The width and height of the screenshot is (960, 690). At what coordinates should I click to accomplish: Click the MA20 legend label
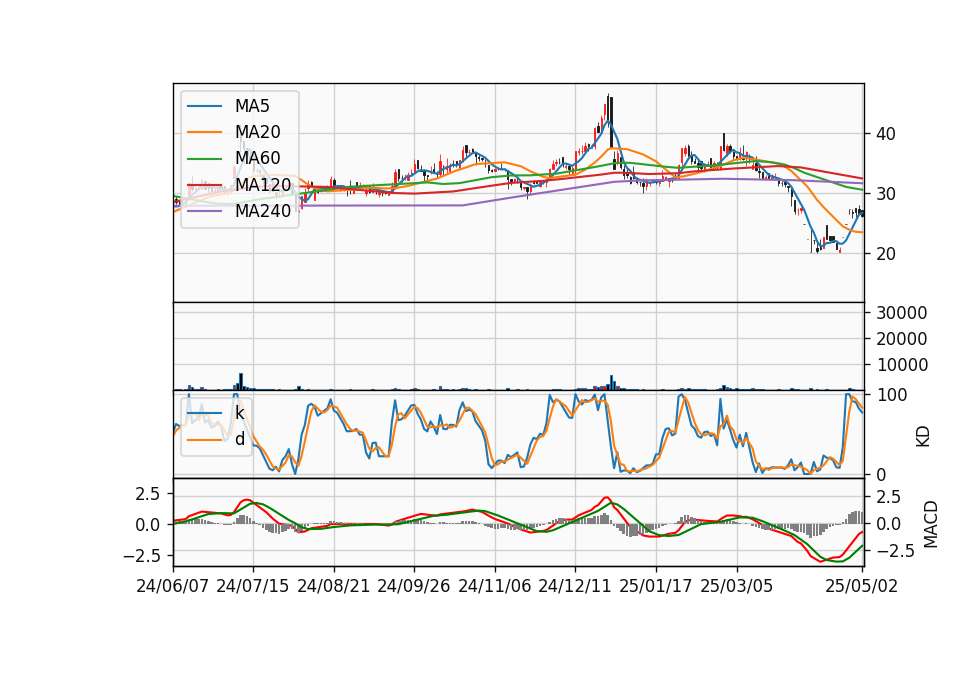pyautogui.click(x=257, y=132)
